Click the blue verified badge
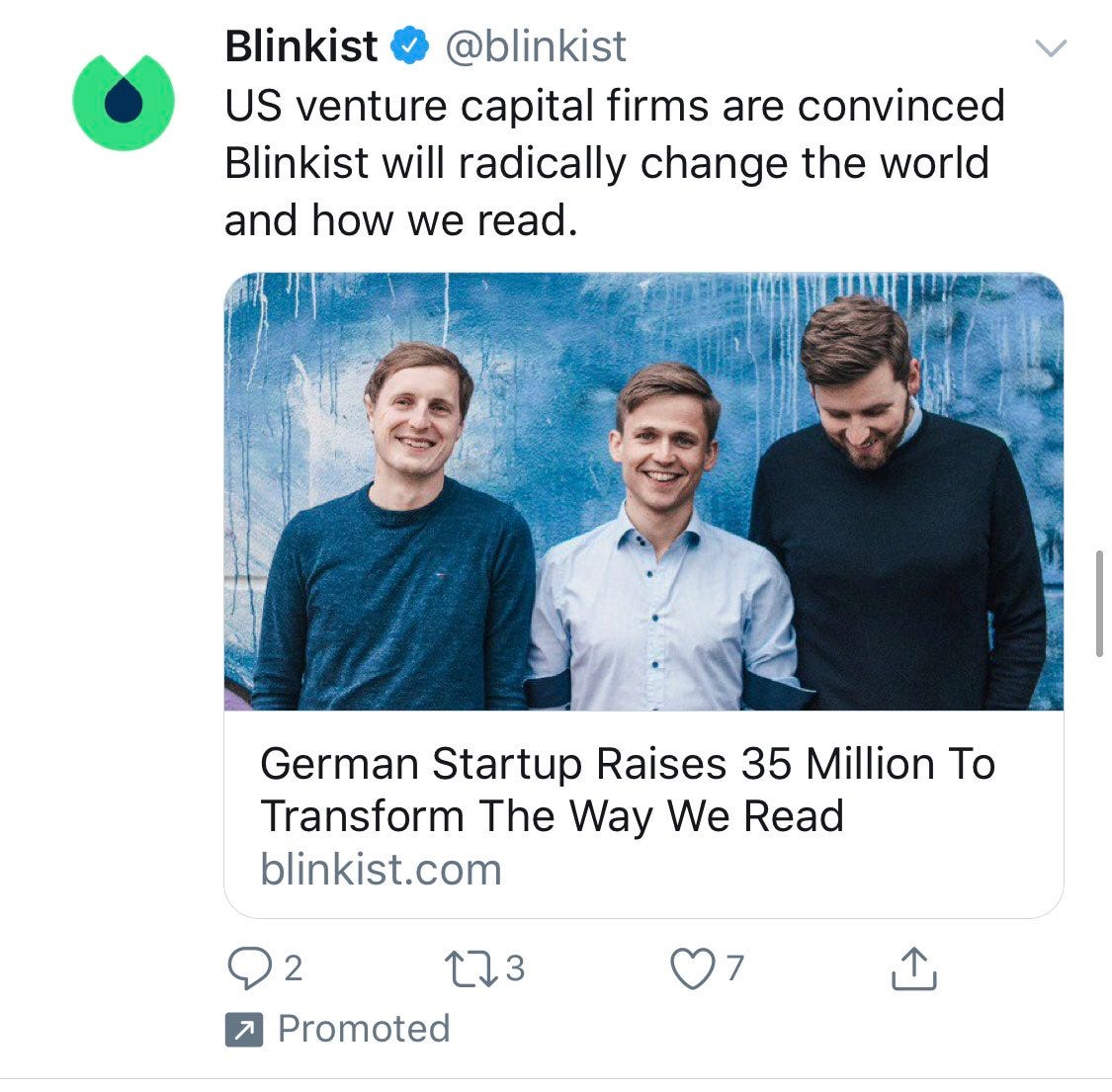1112x1092 pixels. click(x=410, y=46)
